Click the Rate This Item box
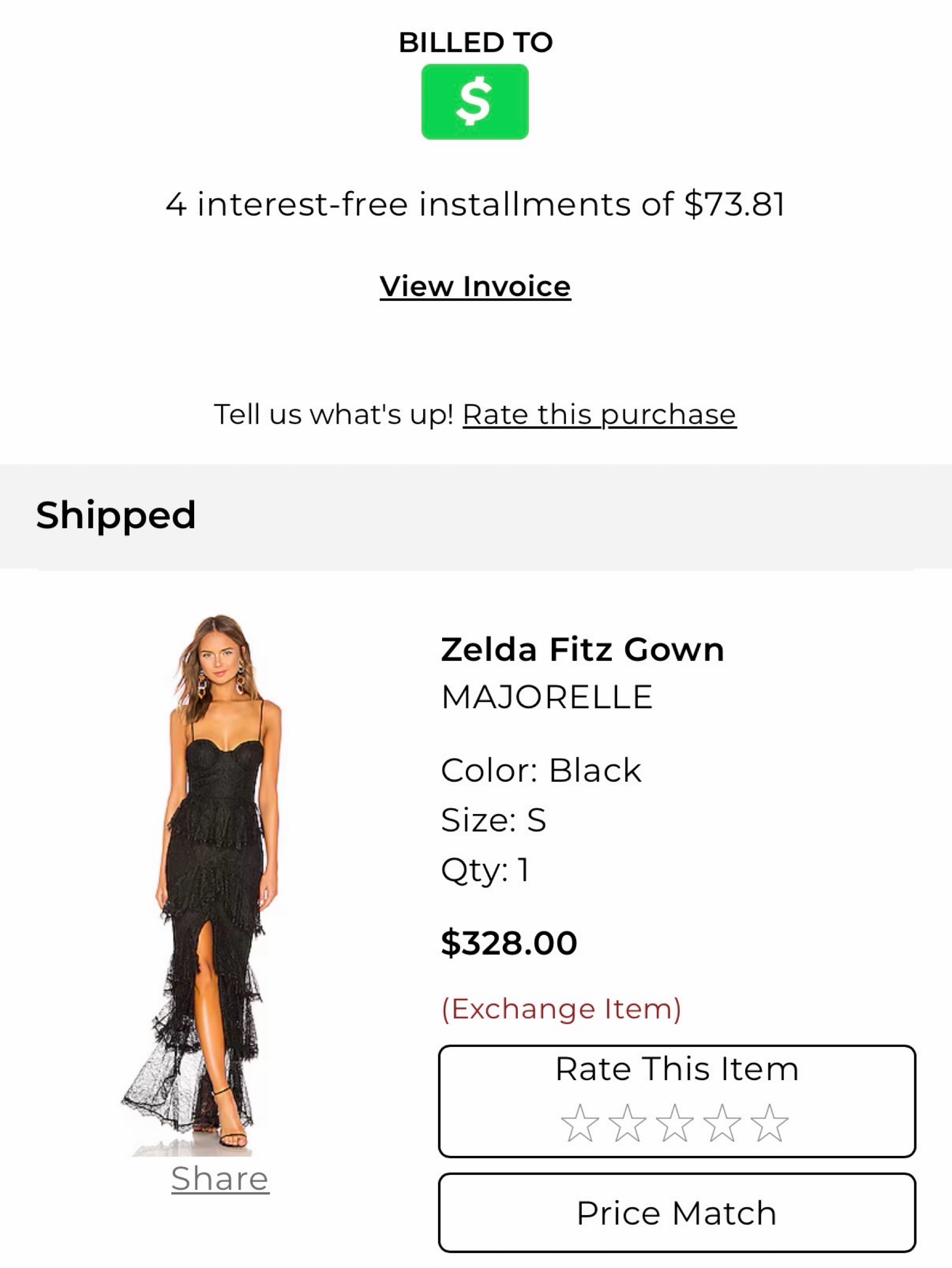The image size is (952, 1268). pyautogui.click(x=677, y=1101)
